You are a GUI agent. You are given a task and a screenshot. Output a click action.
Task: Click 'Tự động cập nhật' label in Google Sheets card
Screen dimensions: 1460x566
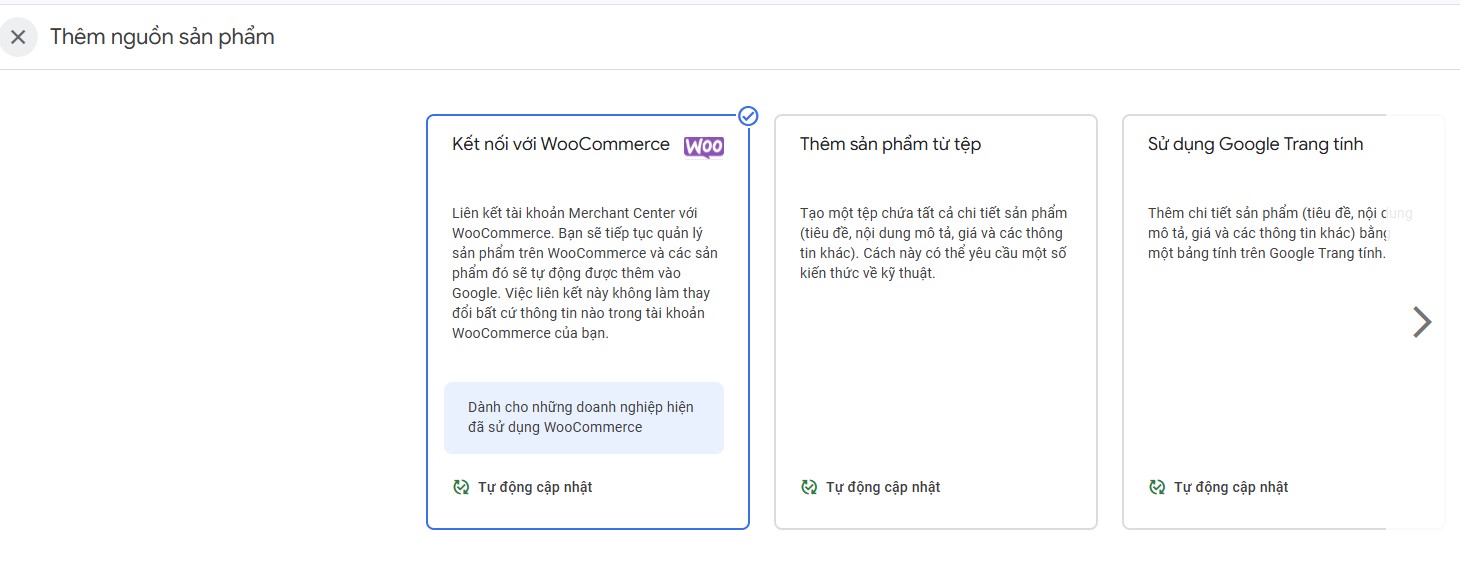[1231, 487]
